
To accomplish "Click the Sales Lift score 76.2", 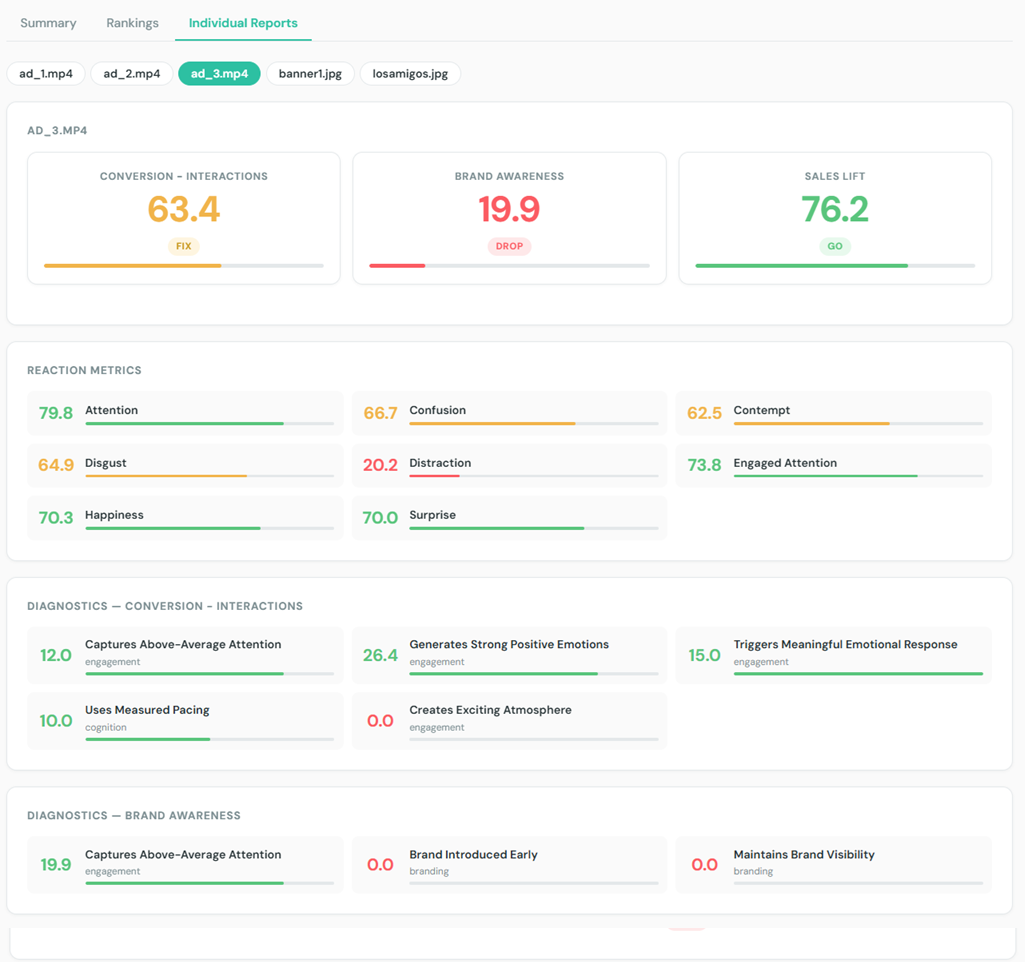I will (x=835, y=209).
